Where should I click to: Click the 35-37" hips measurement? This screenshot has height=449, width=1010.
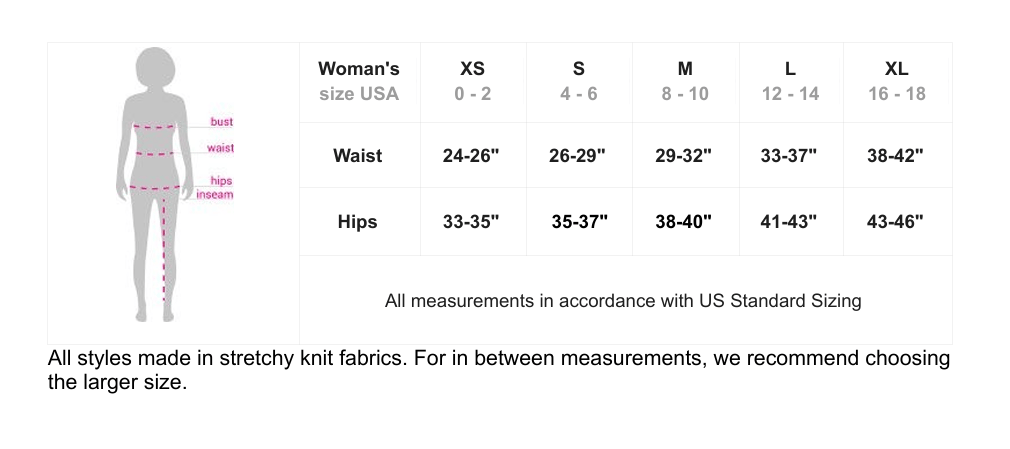(579, 221)
